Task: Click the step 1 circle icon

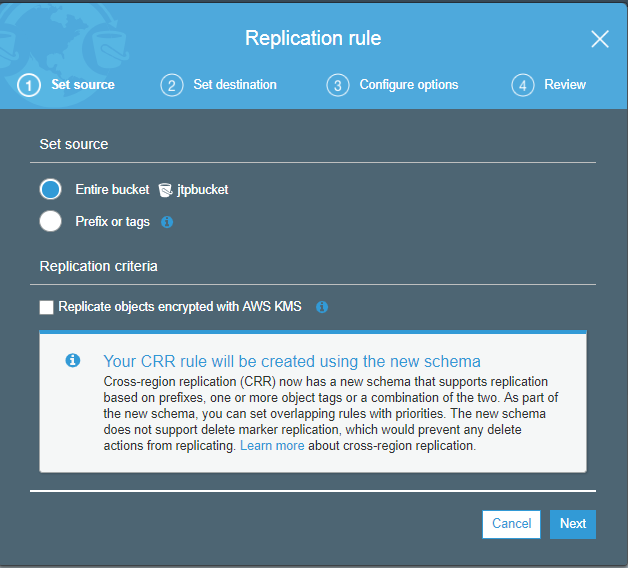Action: tap(29, 85)
